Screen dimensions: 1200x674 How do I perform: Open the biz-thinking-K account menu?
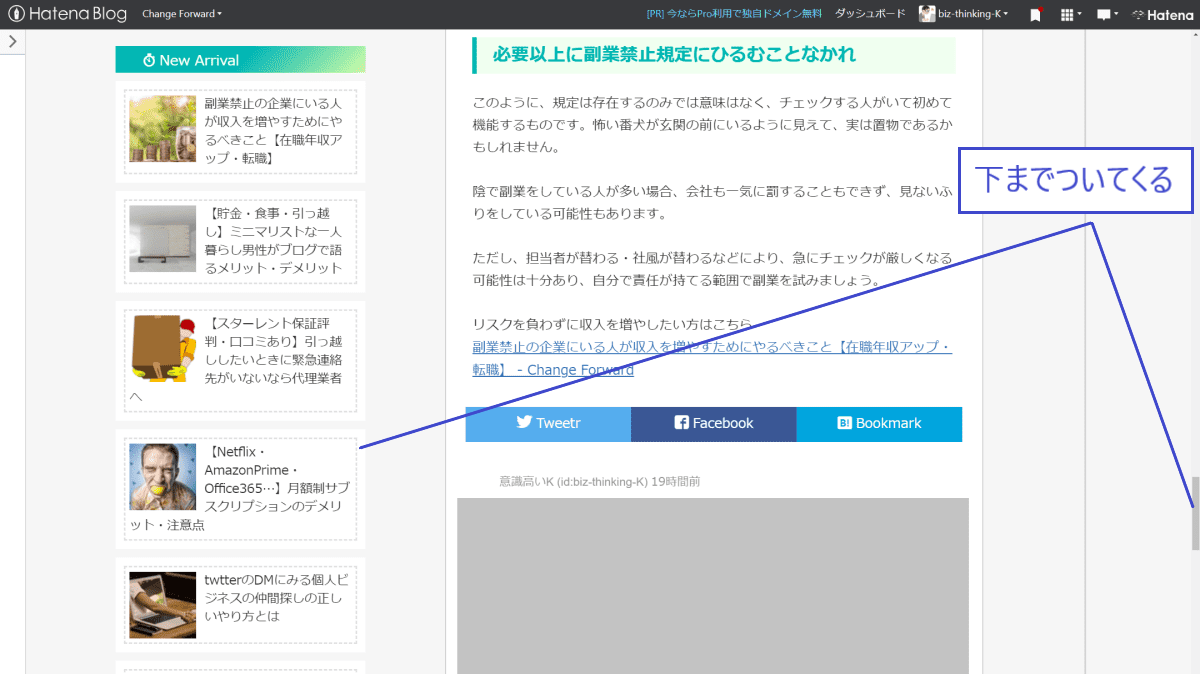964,14
